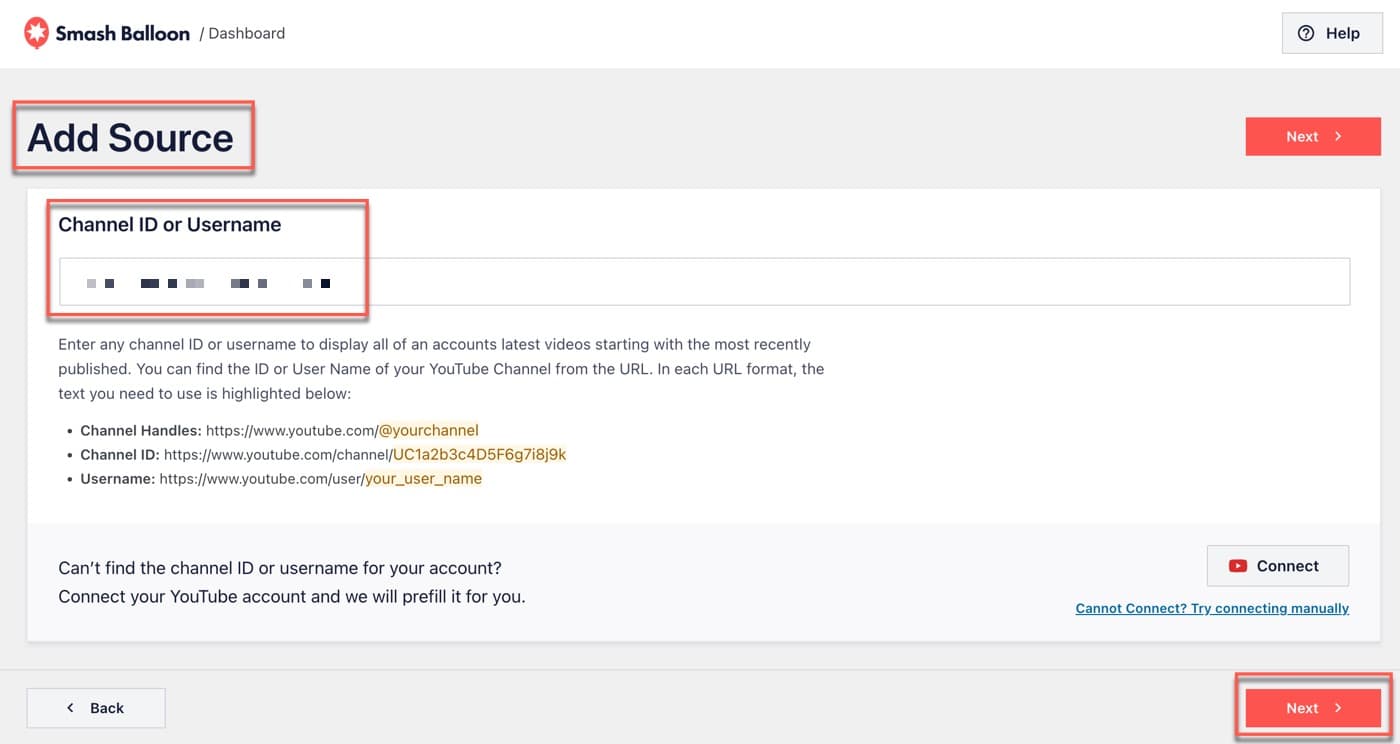Click the Channel Handles label in list
The image size is (1400, 744).
(x=141, y=431)
